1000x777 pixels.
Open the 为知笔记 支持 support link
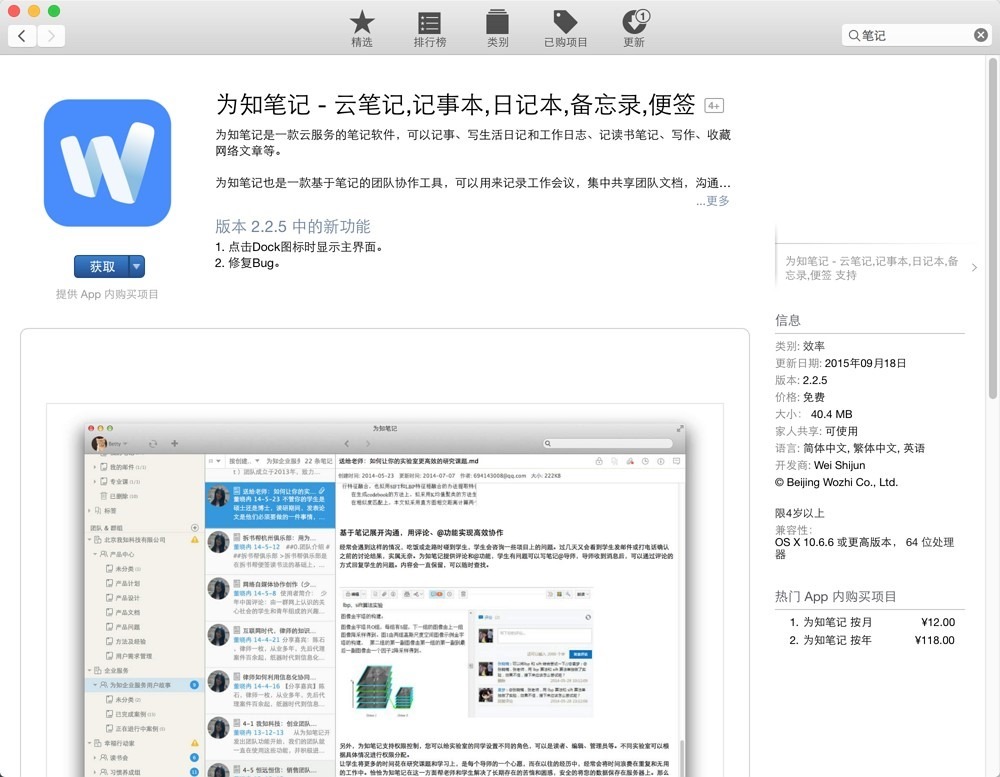[x=871, y=268]
